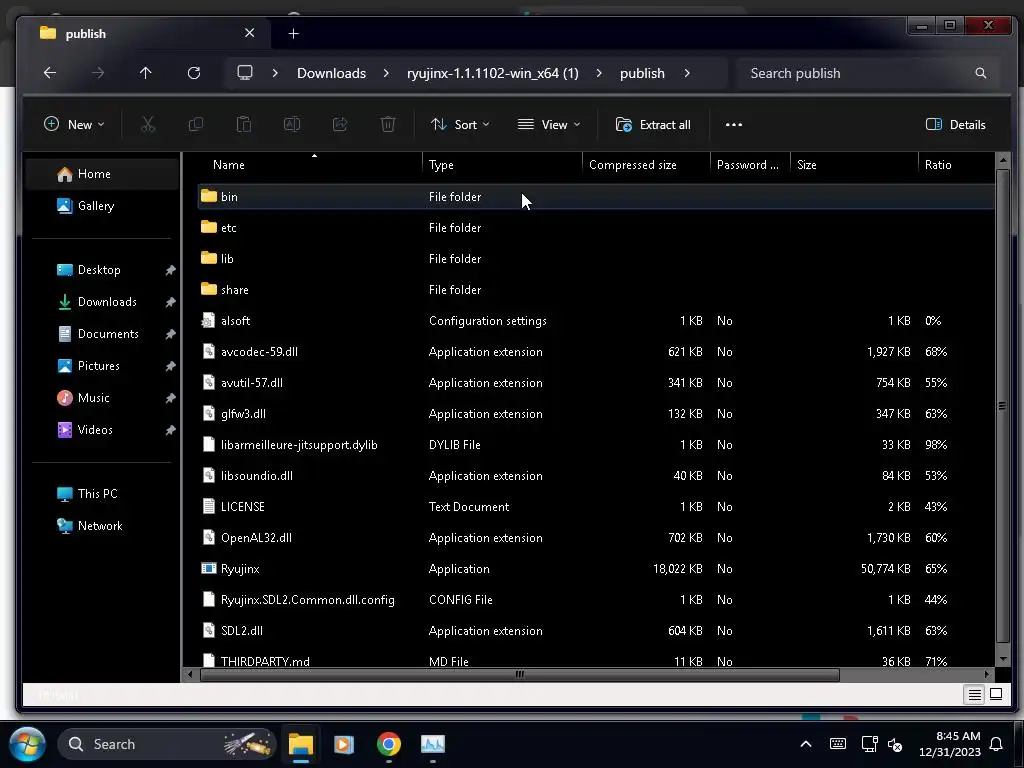Refresh the publish folder view
Image resolution: width=1024 pixels, height=768 pixels.
click(194, 73)
